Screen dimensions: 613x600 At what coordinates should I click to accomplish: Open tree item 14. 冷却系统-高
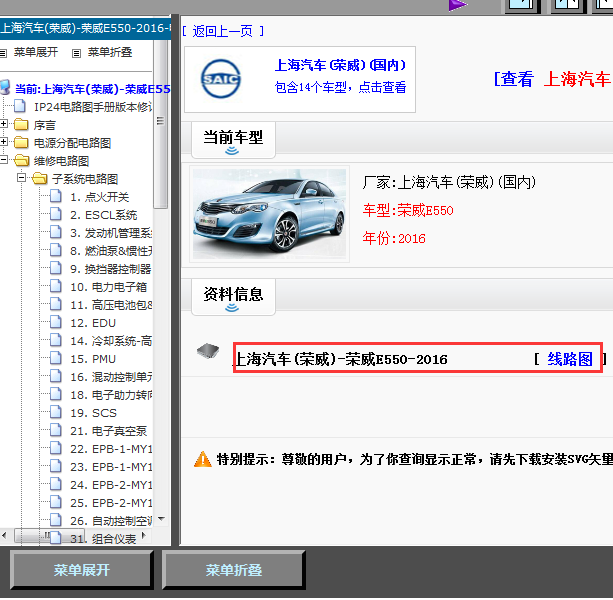point(111,341)
